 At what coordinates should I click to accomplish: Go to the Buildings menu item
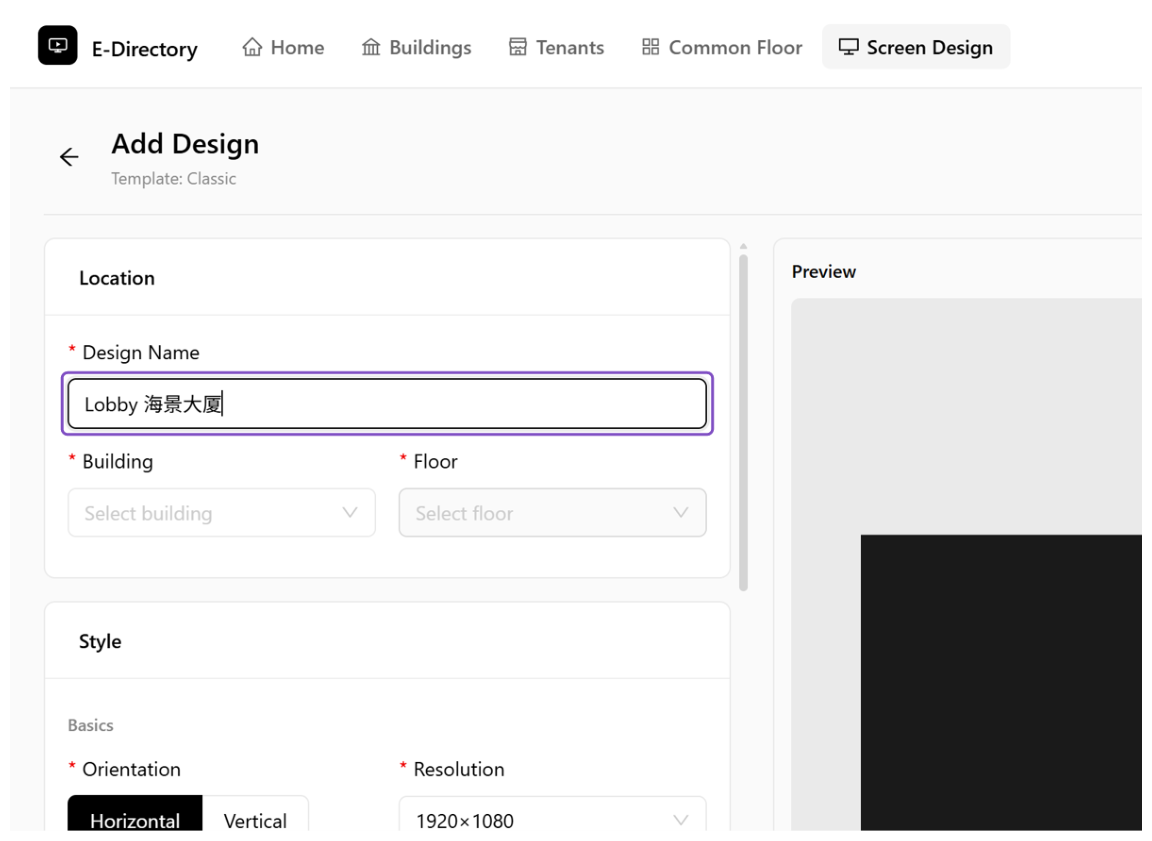(x=417, y=47)
